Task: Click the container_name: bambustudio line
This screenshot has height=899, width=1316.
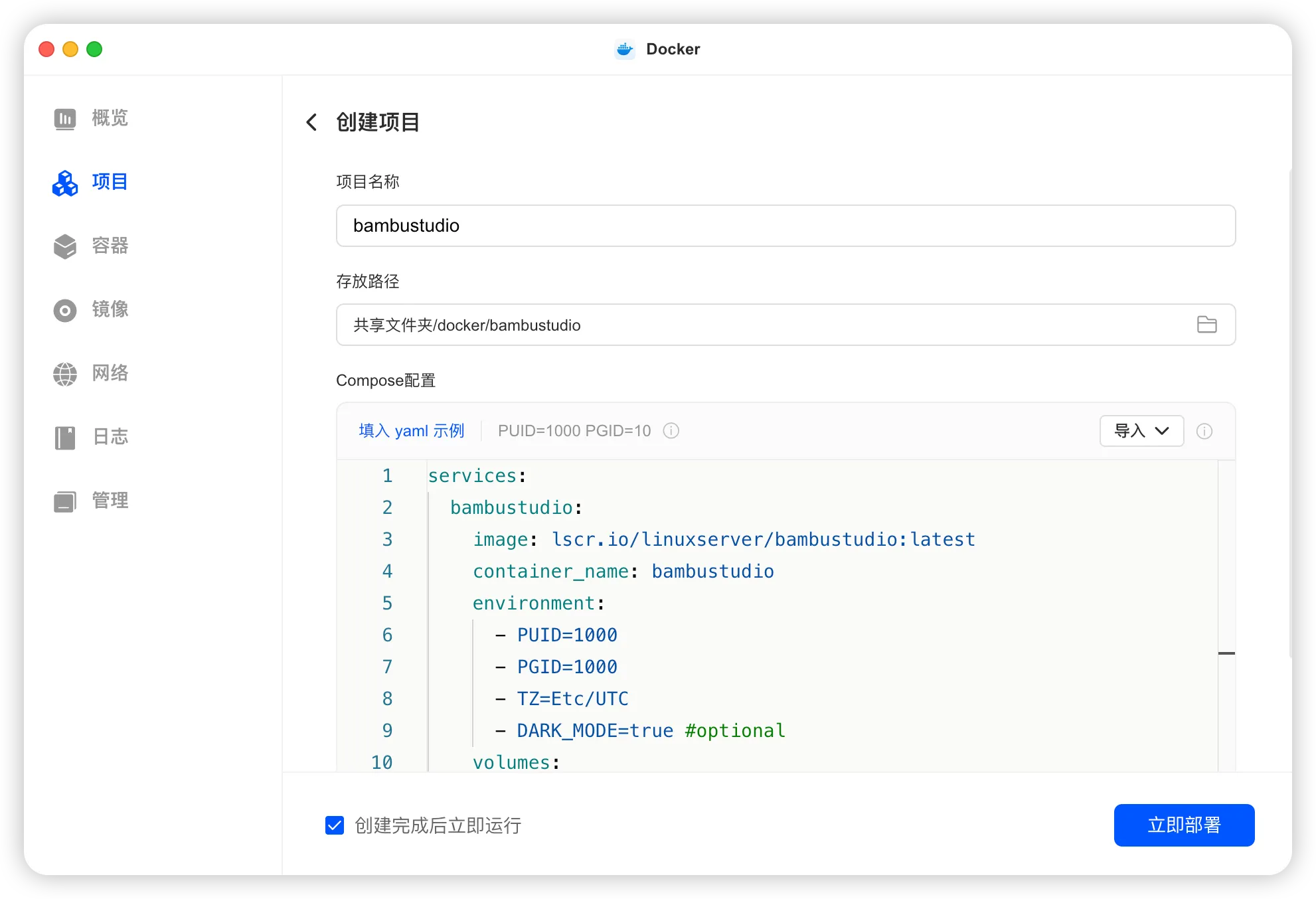Action: pos(623,572)
